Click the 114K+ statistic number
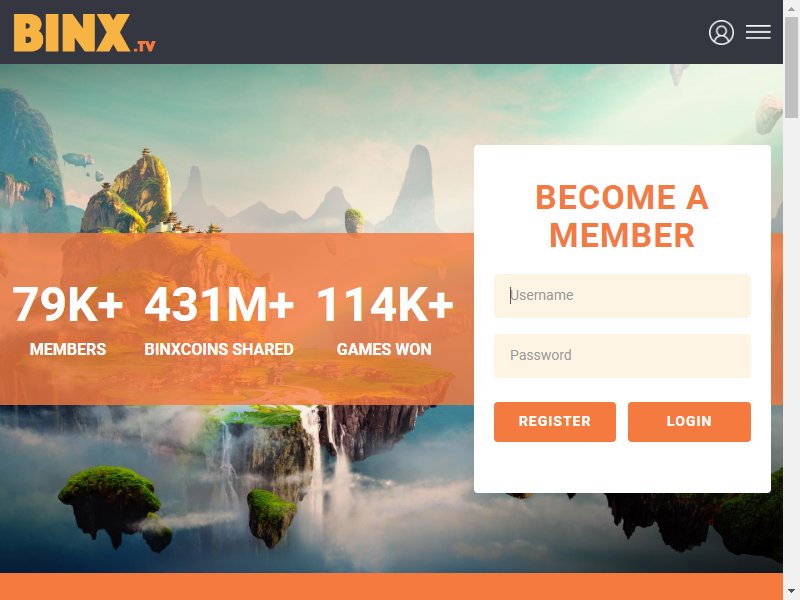Screen dimensions: 800x600 click(385, 305)
